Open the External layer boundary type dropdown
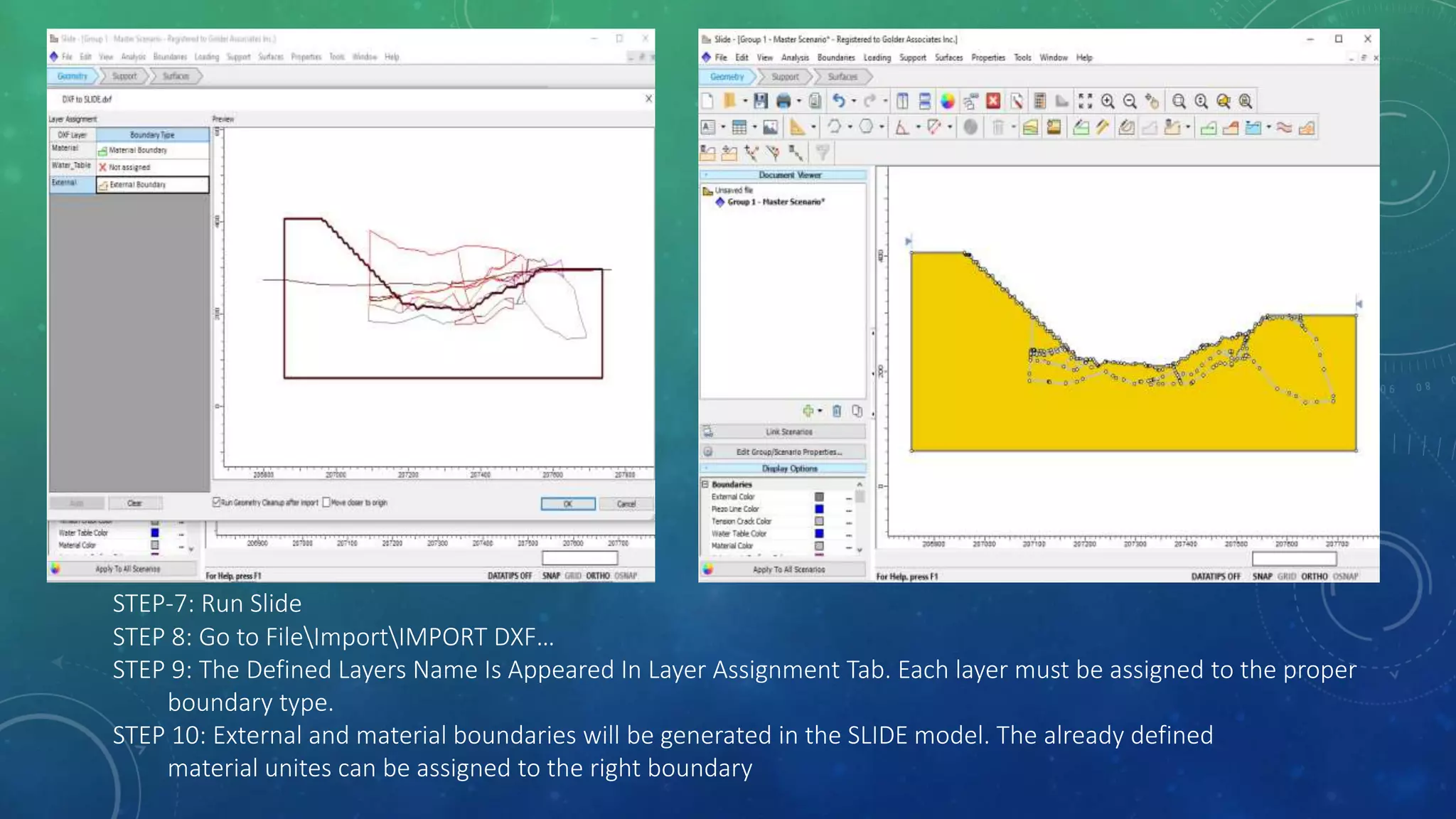Screen dimensions: 1456x819 pyautogui.click(x=152, y=185)
